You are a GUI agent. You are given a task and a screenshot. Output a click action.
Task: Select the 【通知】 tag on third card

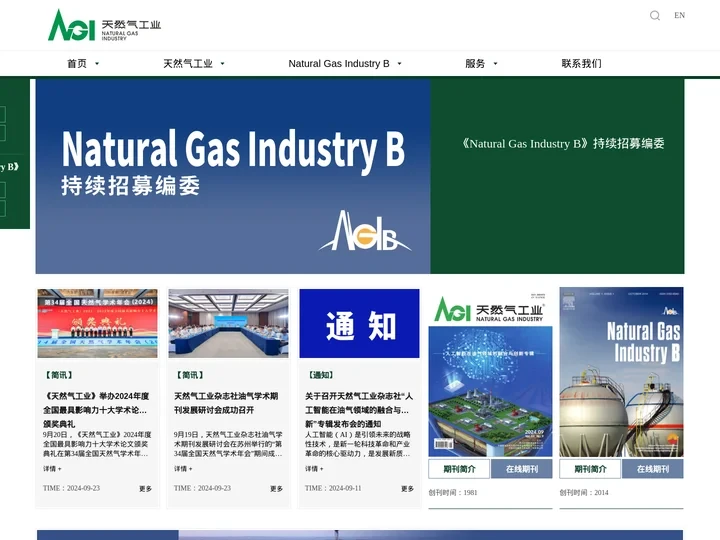tap(321, 375)
